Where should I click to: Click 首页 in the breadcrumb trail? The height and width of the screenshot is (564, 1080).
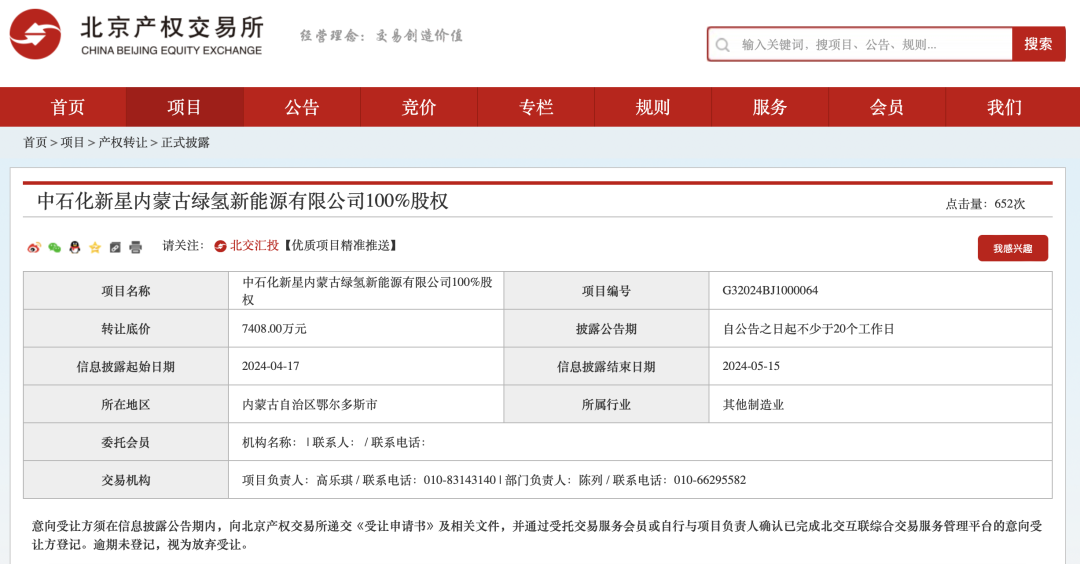(35, 143)
